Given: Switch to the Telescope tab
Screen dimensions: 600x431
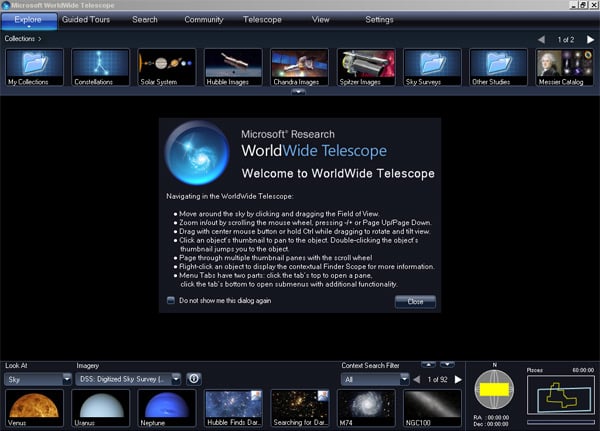Looking at the screenshot, I should pos(262,20).
